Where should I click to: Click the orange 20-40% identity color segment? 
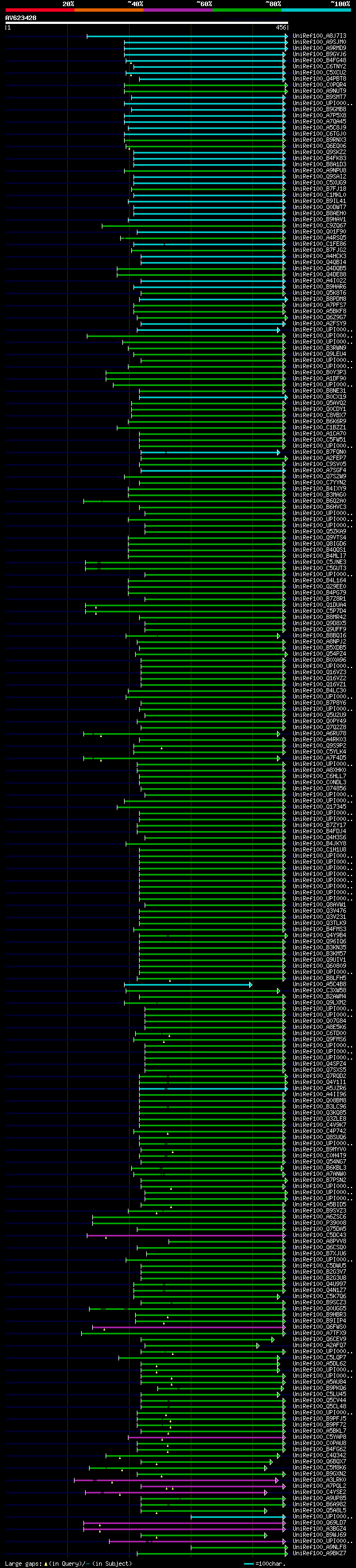[x=109, y=10]
